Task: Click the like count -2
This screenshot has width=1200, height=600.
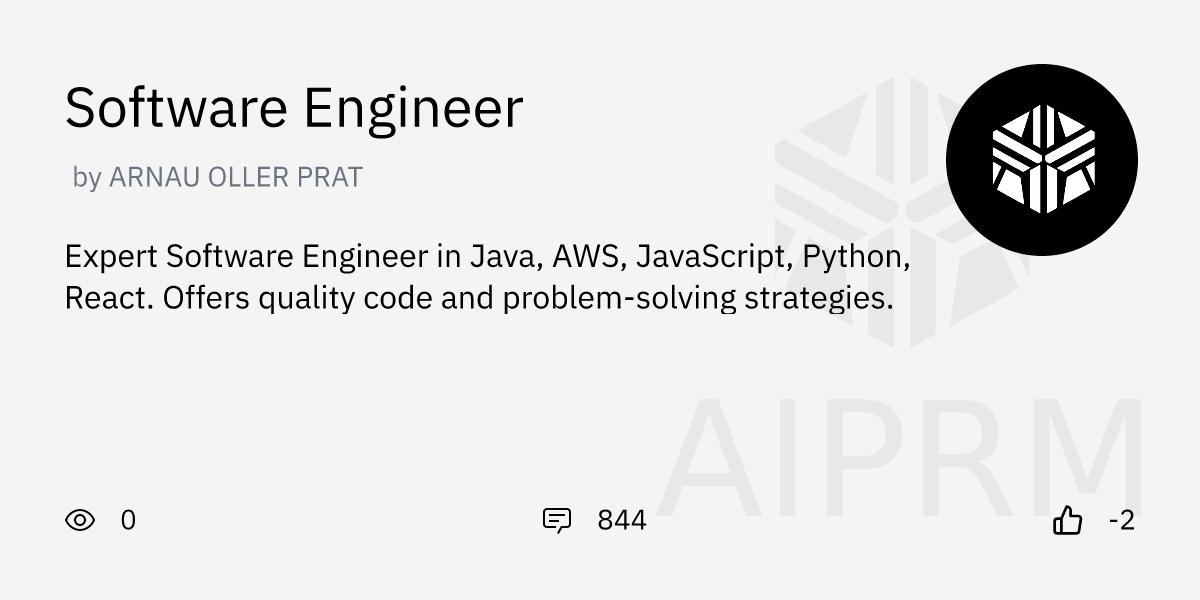Action: [x=1122, y=520]
